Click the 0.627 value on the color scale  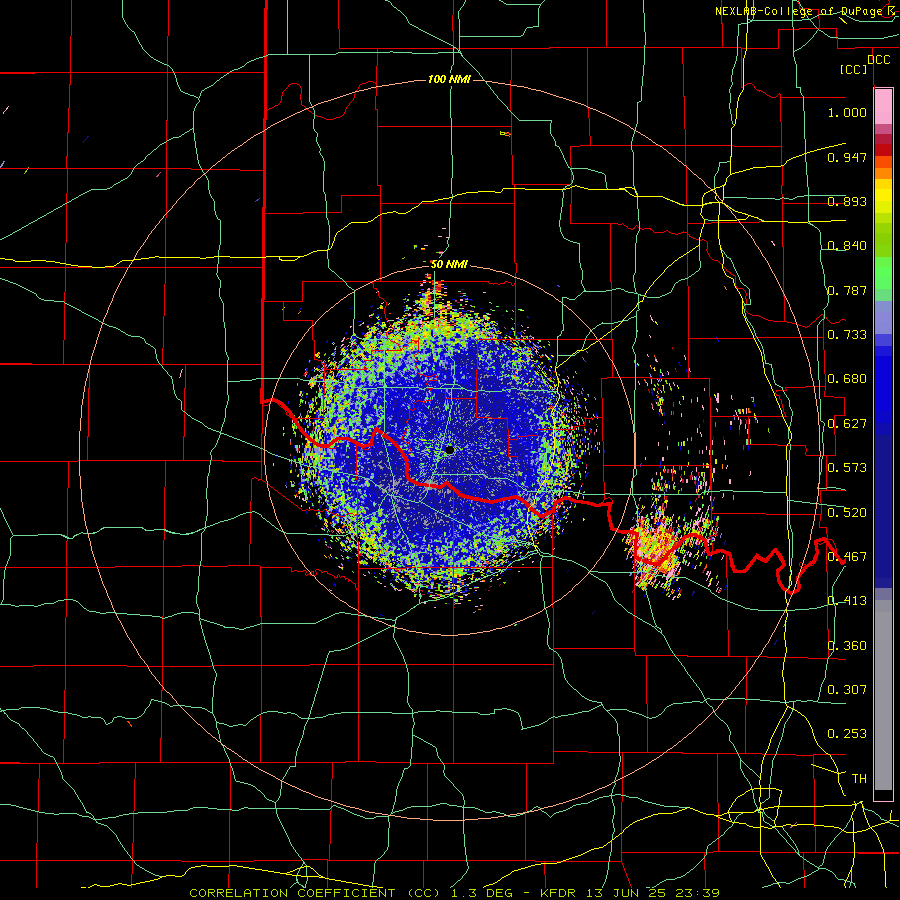point(847,424)
